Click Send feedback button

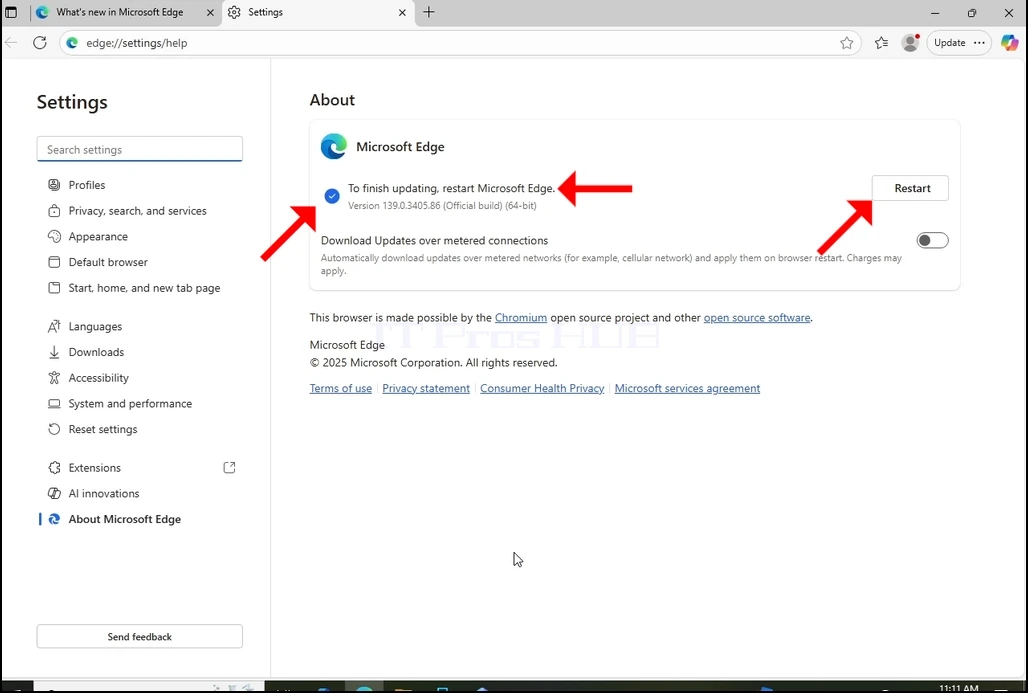tap(140, 636)
